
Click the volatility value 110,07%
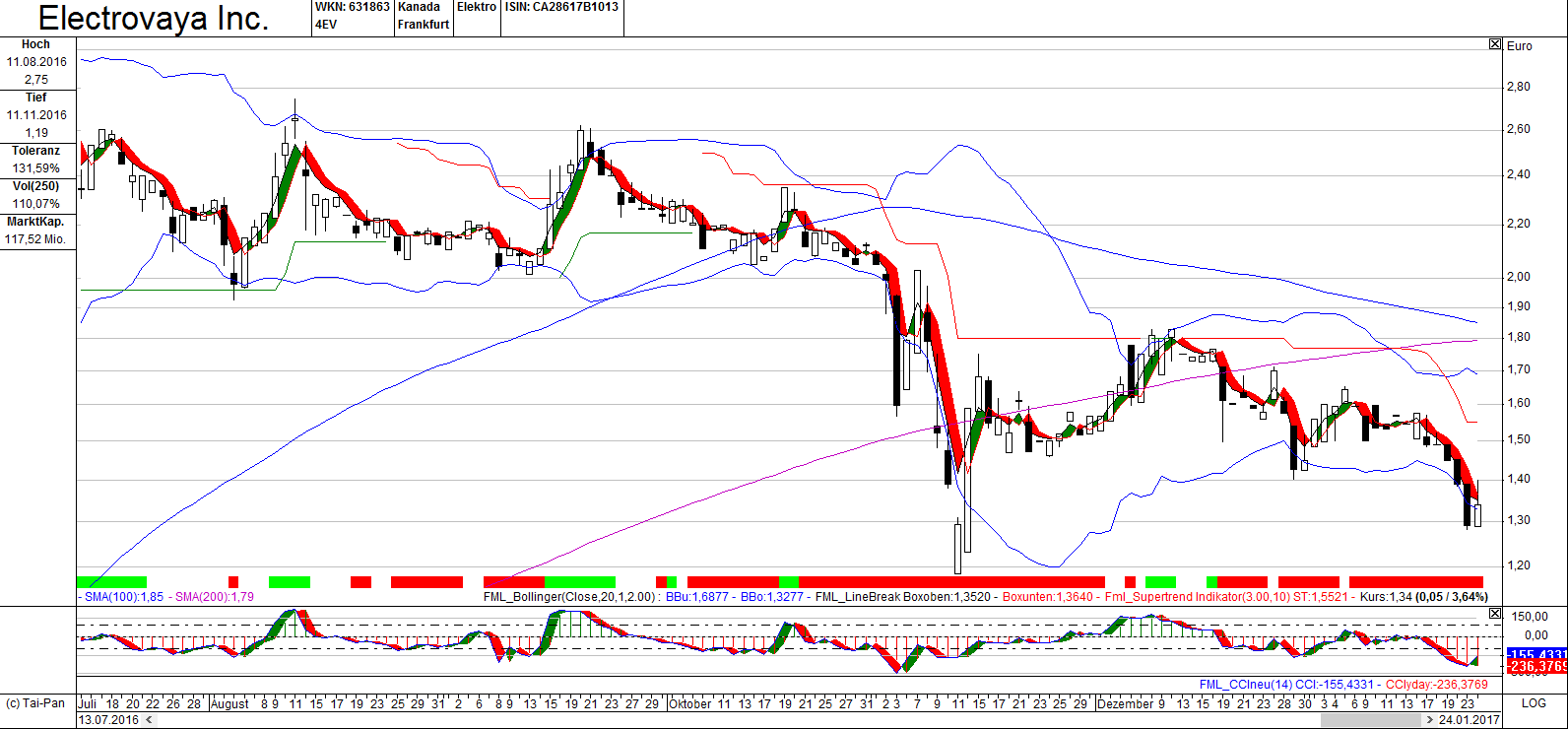pos(36,204)
